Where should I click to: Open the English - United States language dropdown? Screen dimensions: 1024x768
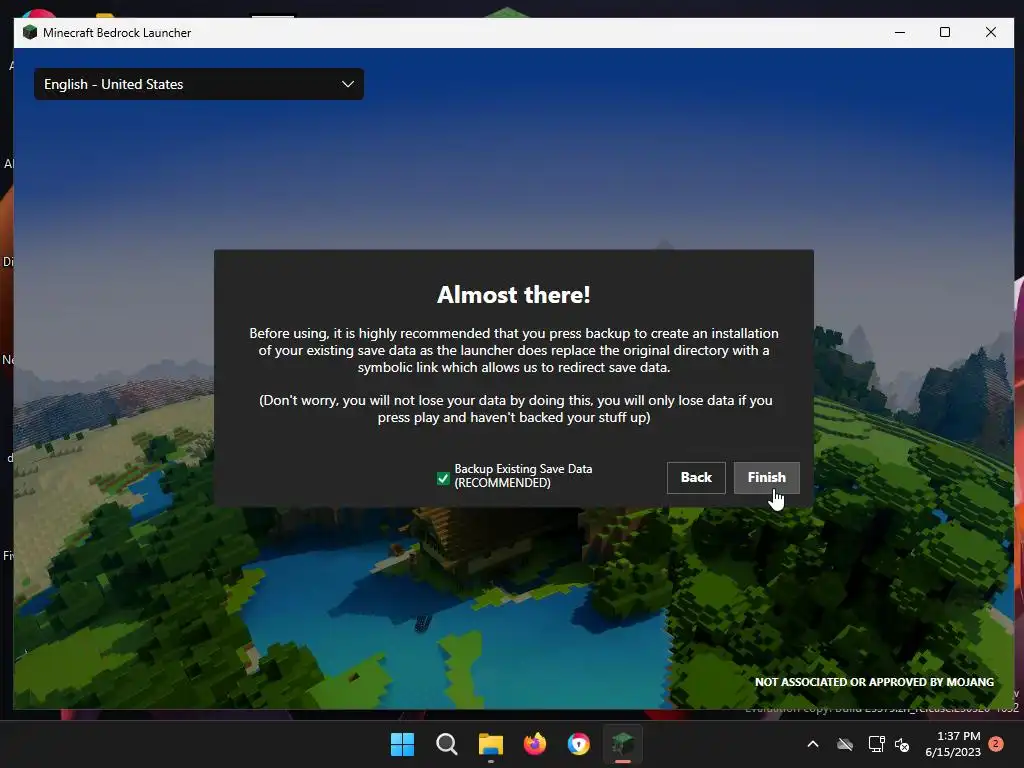199,84
